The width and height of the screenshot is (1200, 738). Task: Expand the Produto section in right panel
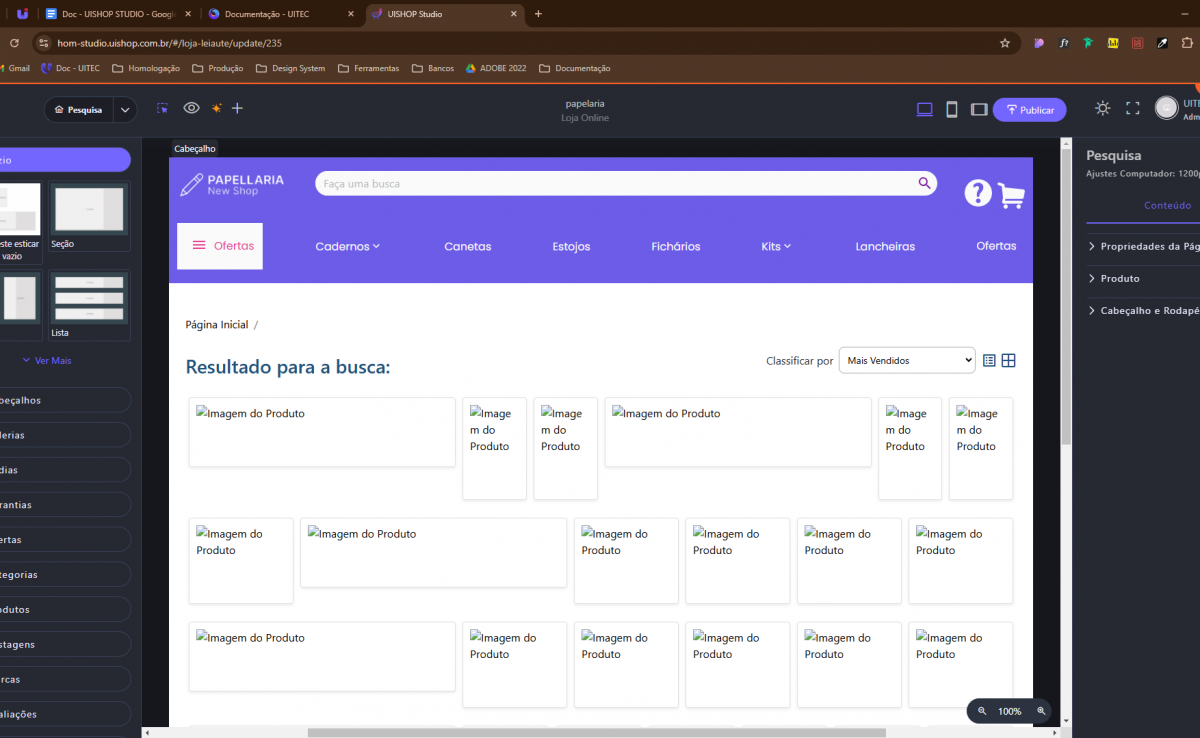pos(1119,278)
